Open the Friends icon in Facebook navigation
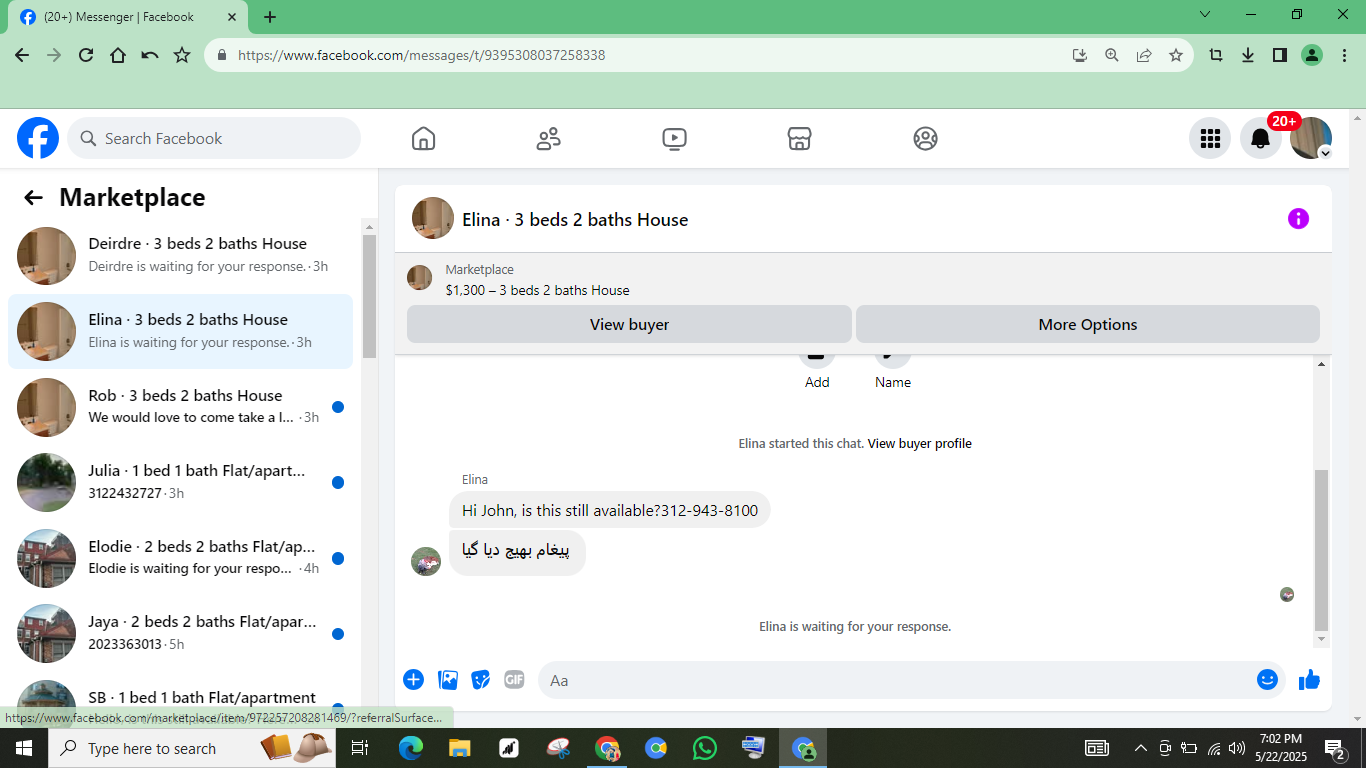The width and height of the screenshot is (1366, 768). pyautogui.click(x=549, y=138)
